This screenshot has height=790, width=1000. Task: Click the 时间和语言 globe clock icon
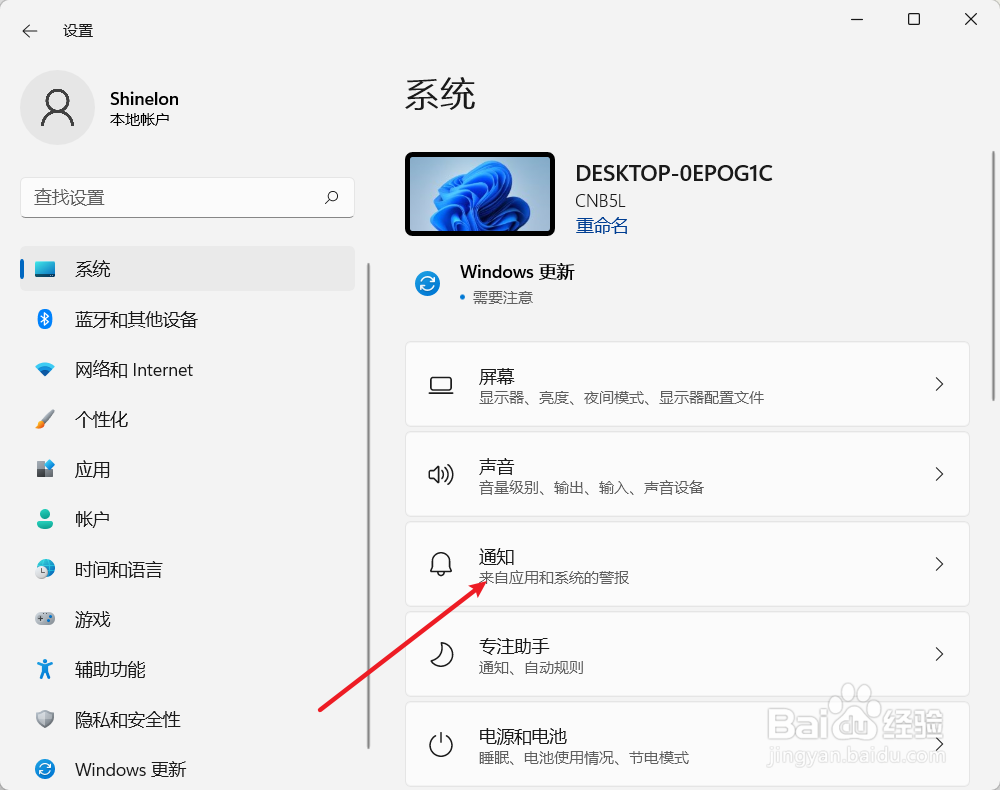(x=45, y=569)
